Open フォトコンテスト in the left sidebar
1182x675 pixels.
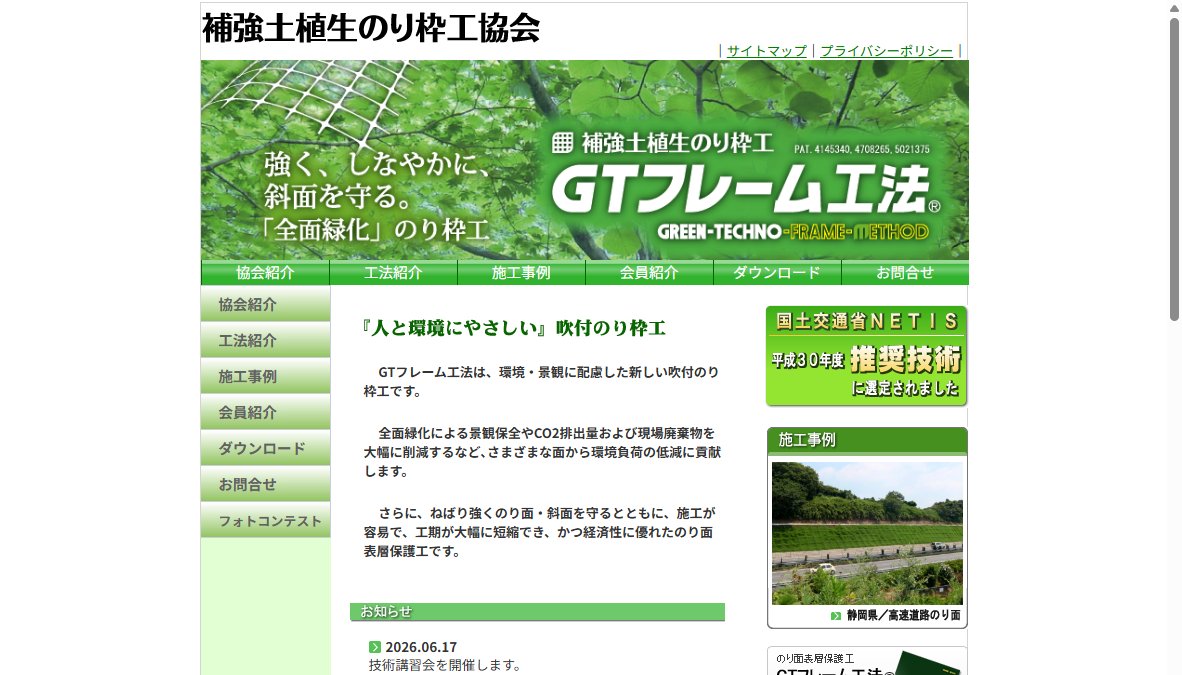[x=265, y=520]
